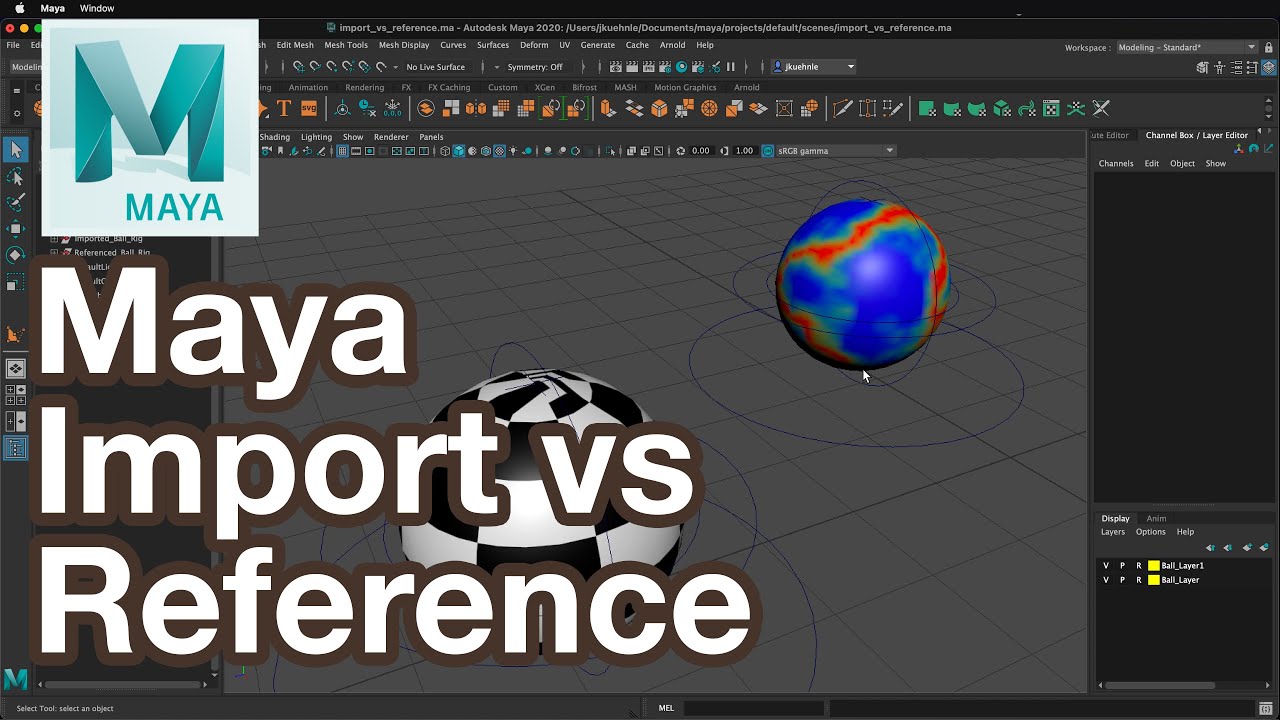Toggle Channel Box icon at top right
The height and width of the screenshot is (720, 1280).
(1271, 67)
